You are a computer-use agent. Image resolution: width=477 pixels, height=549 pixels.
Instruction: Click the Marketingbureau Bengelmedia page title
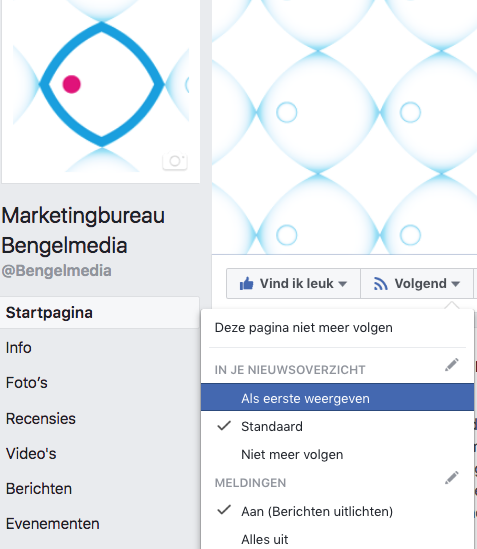[83, 230]
